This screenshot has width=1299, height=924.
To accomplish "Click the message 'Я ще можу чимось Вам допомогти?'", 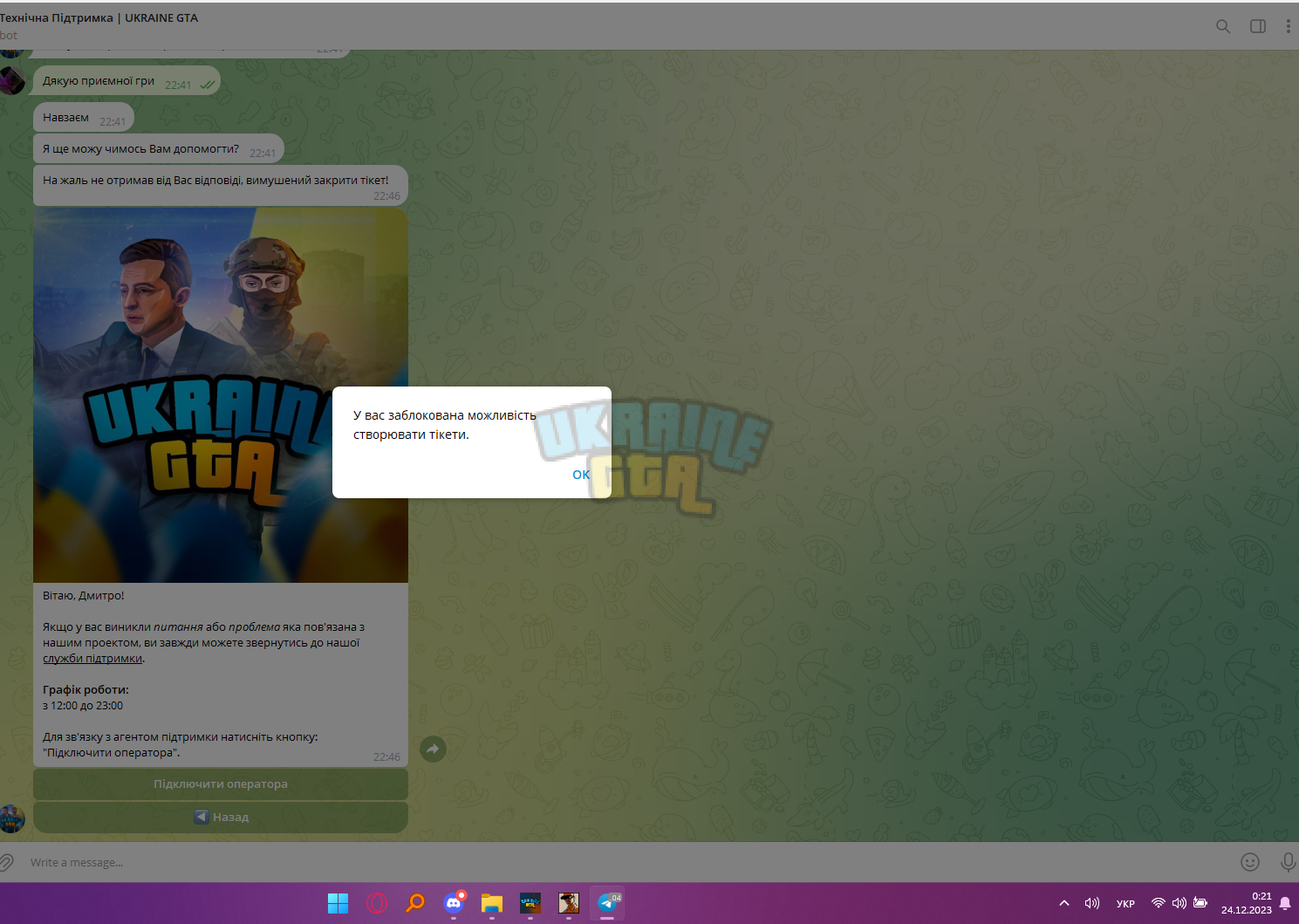I will pyautogui.click(x=159, y=148).
